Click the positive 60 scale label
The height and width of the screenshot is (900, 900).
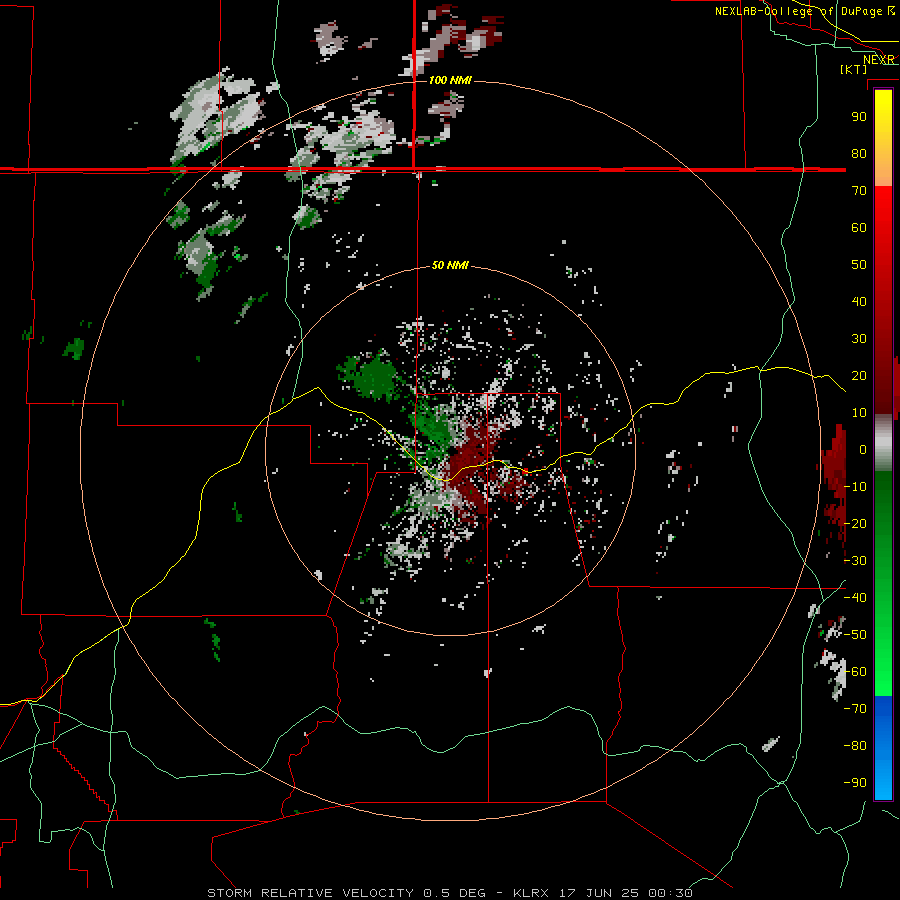[x=859, y=227]
